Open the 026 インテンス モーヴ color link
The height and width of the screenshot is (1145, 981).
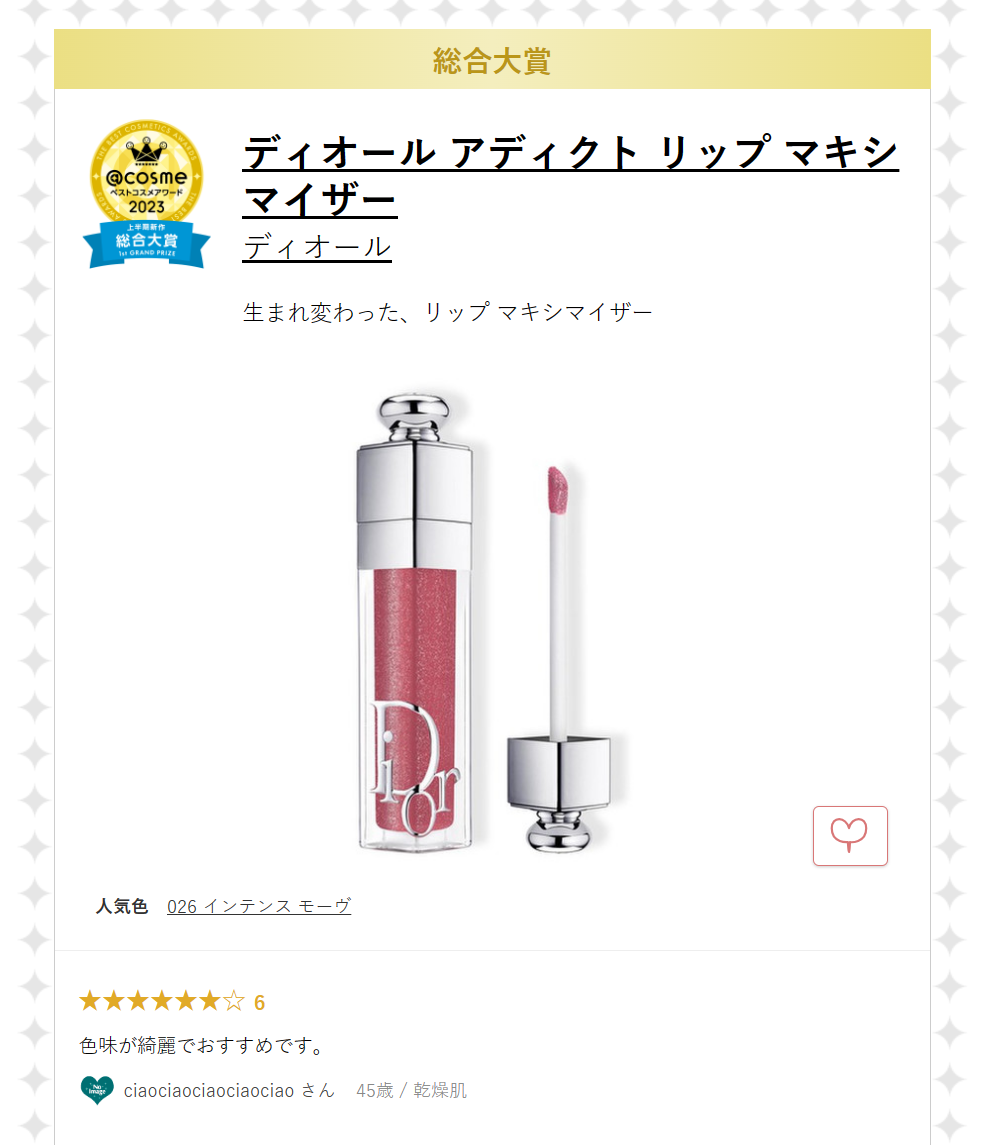coord(259,906)
